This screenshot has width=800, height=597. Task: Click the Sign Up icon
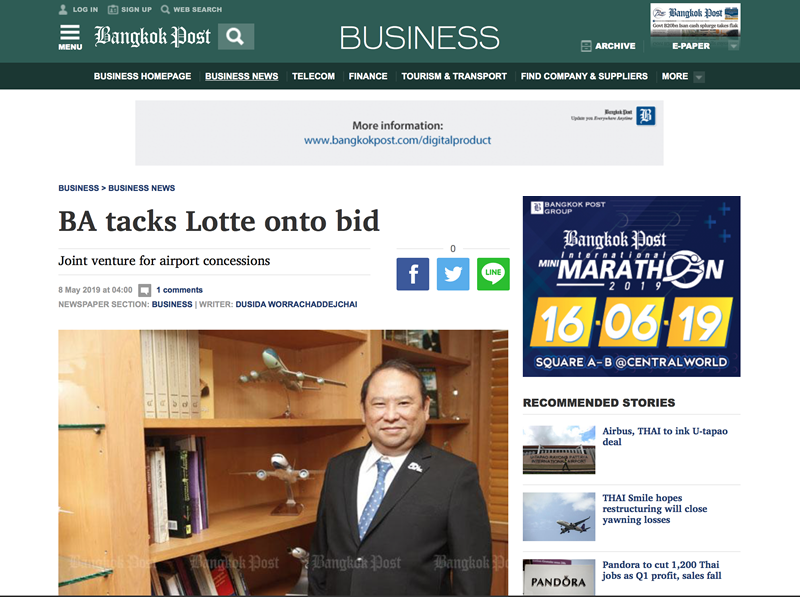tap(113, 9)
